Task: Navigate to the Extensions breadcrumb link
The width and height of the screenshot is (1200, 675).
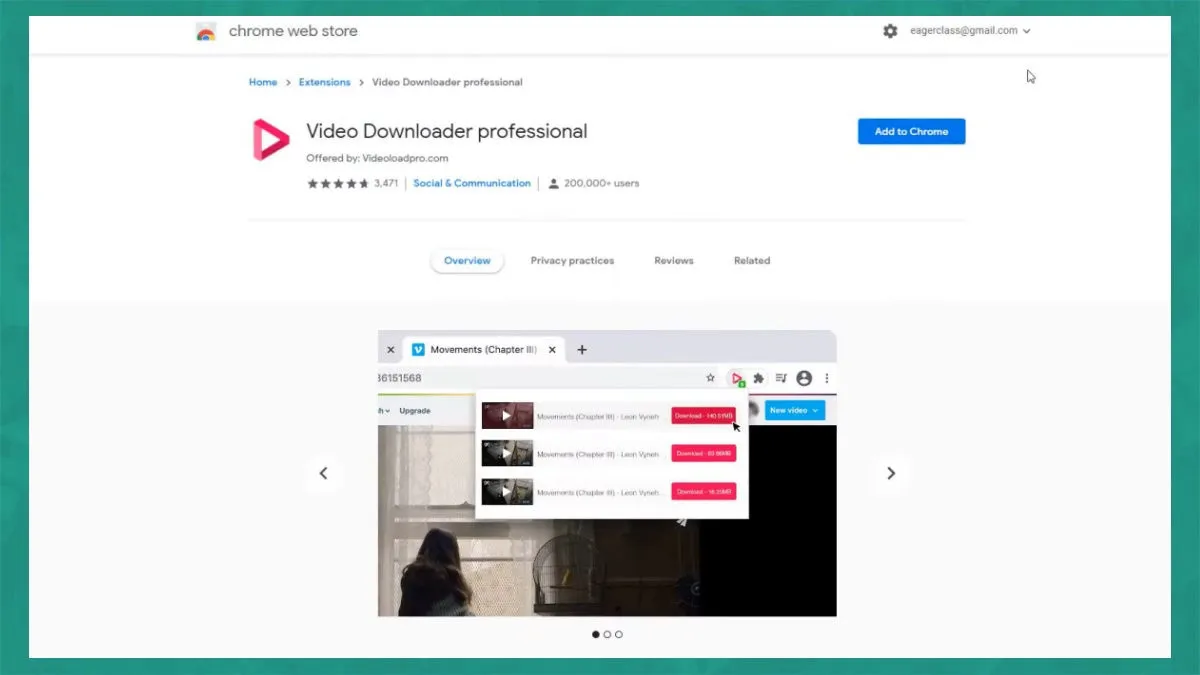Action: tap(324, 82)
